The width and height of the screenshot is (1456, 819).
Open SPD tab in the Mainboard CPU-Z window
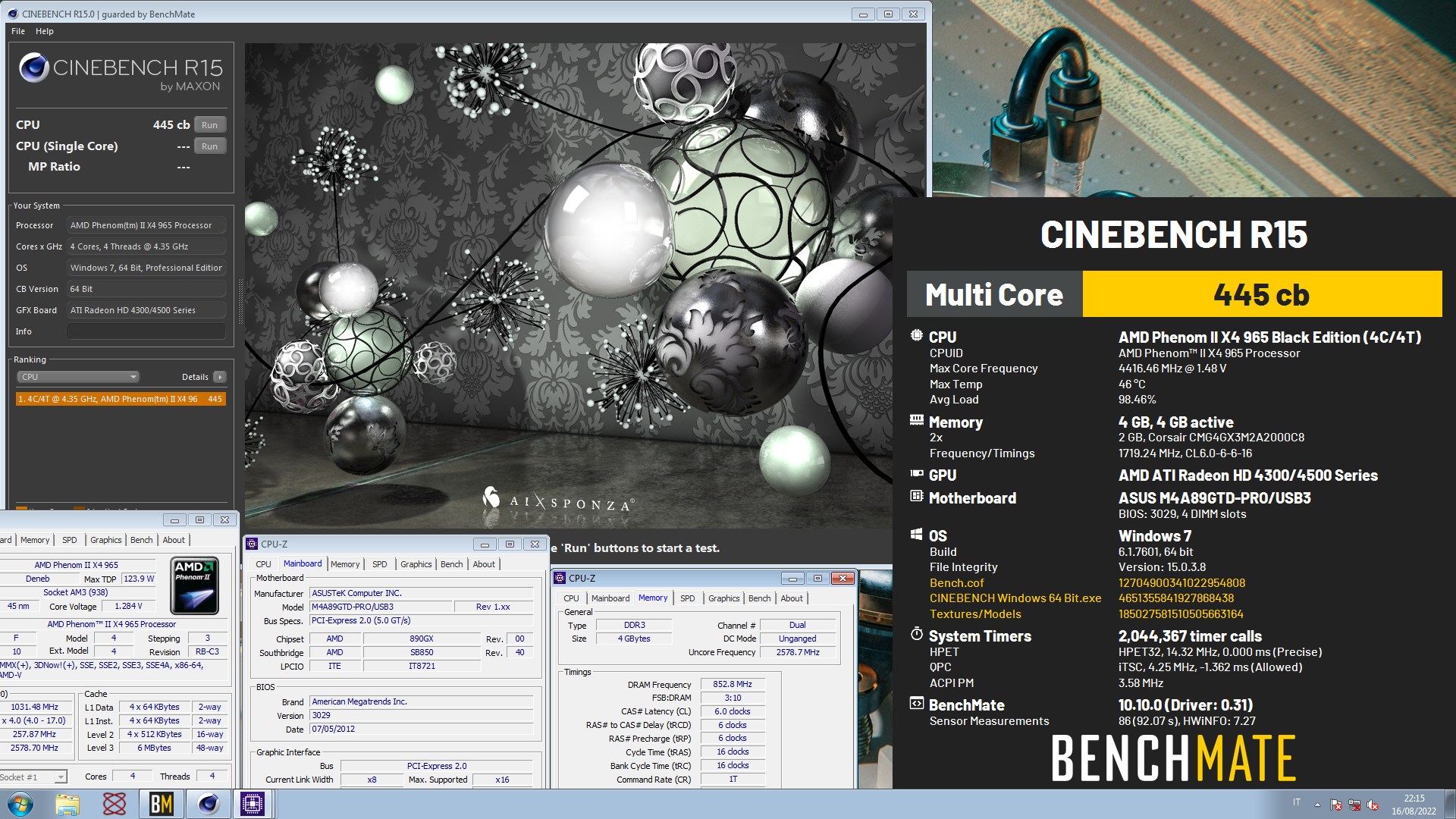(x=380, y=564)
